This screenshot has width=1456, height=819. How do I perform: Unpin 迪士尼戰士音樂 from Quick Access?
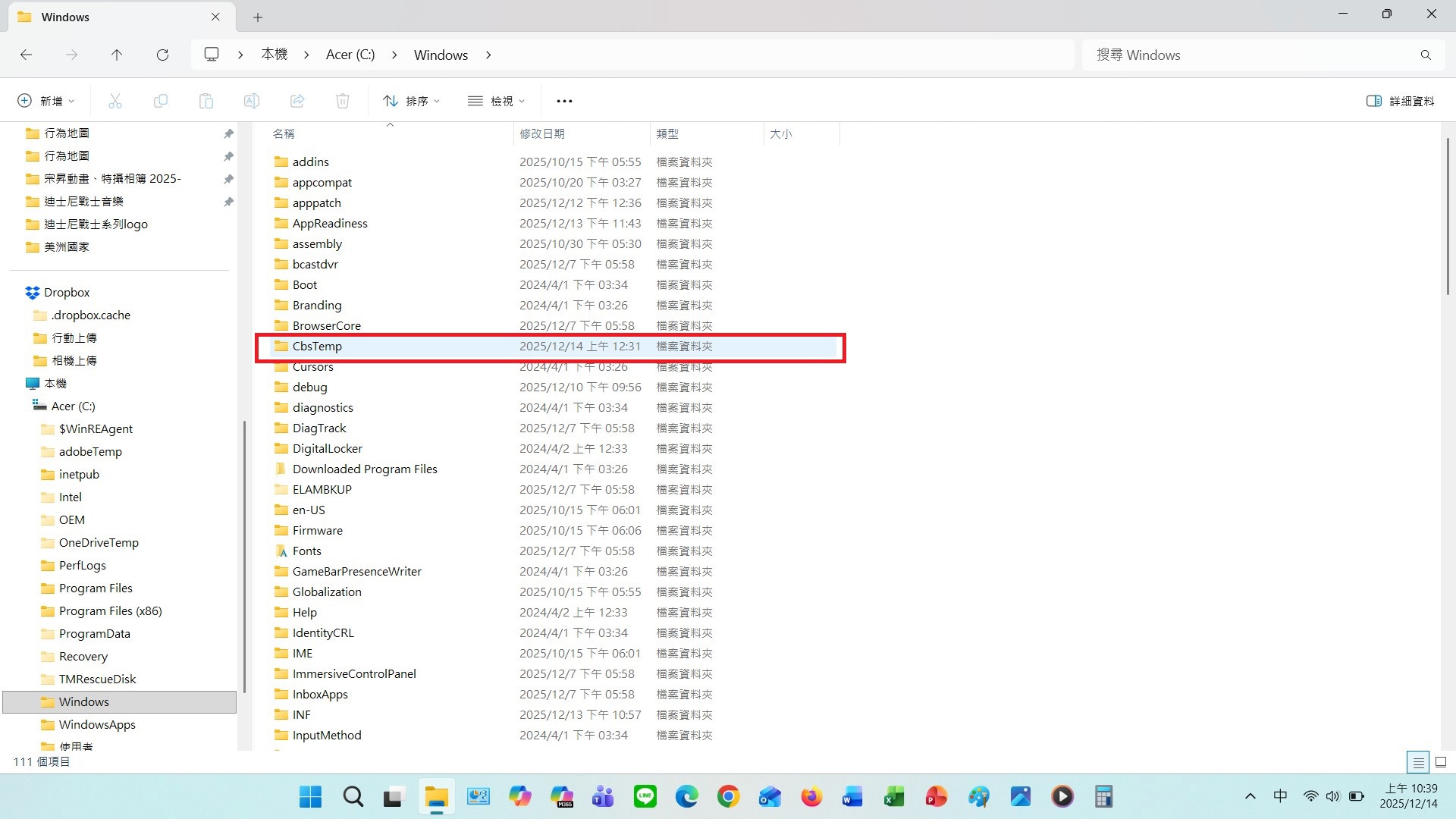point(229,202)
